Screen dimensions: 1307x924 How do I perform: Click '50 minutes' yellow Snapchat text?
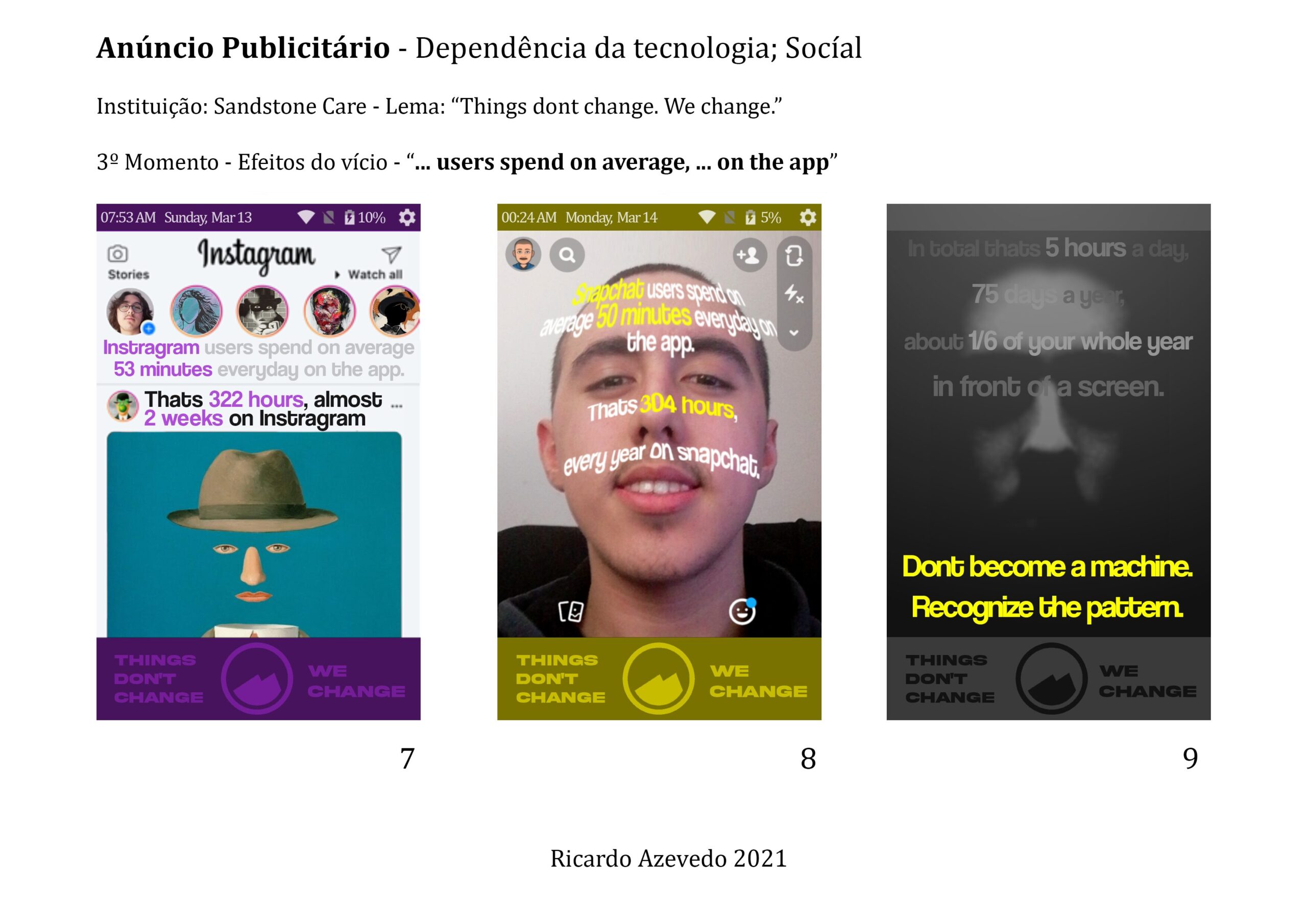pyautogui.click(x=644, y=315)
